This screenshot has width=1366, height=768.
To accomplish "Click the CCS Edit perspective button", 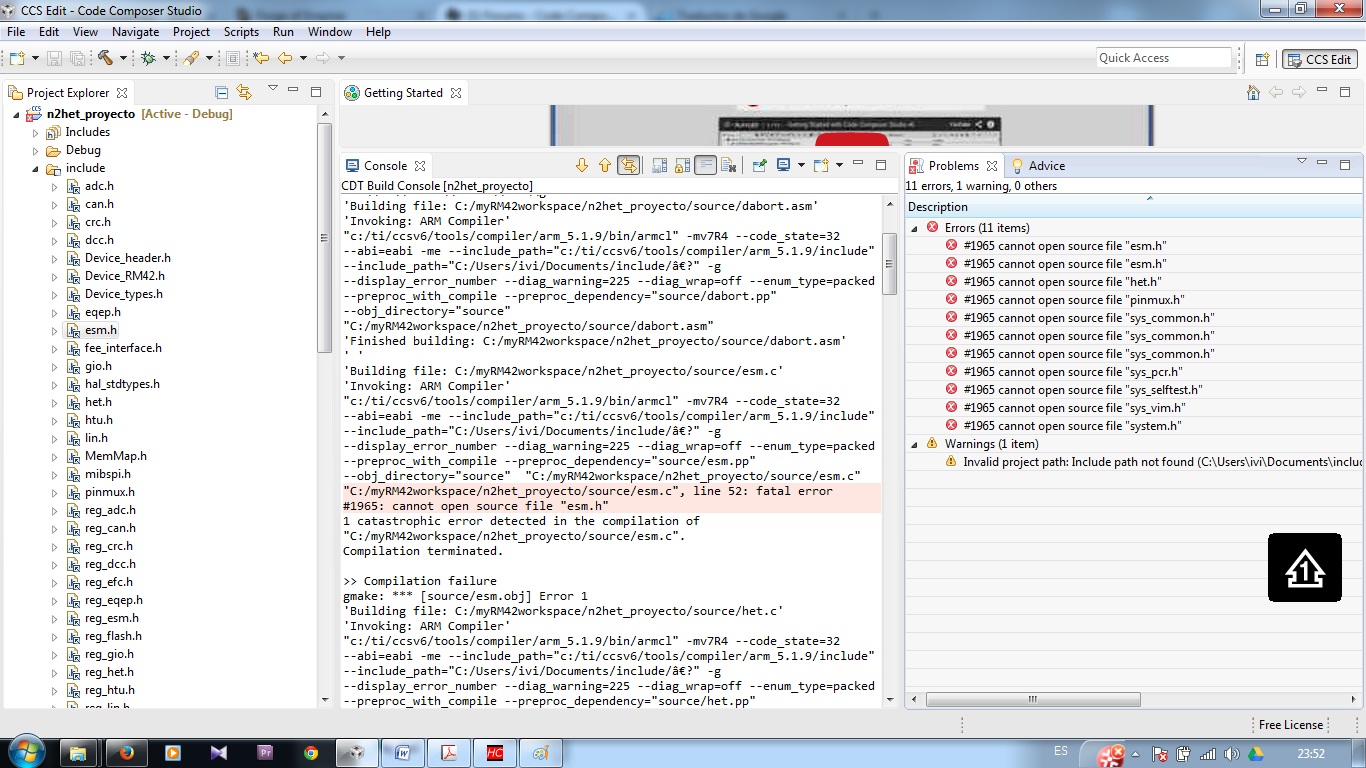I will tap(1320, 59).
